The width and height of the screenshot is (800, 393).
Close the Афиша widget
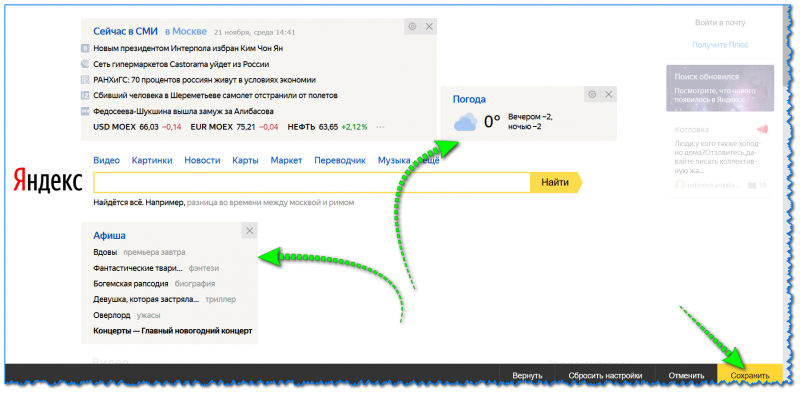[x=249, y=231]
